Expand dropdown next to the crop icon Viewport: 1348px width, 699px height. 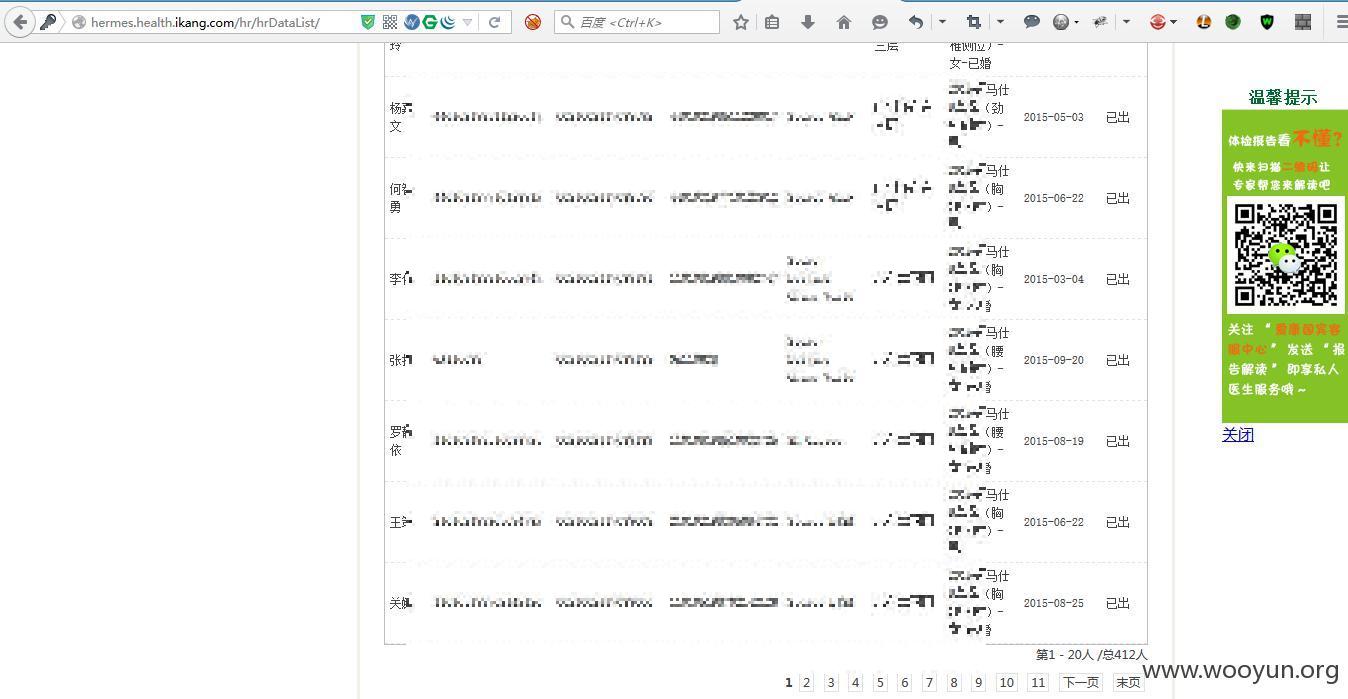coord(1000,21)
